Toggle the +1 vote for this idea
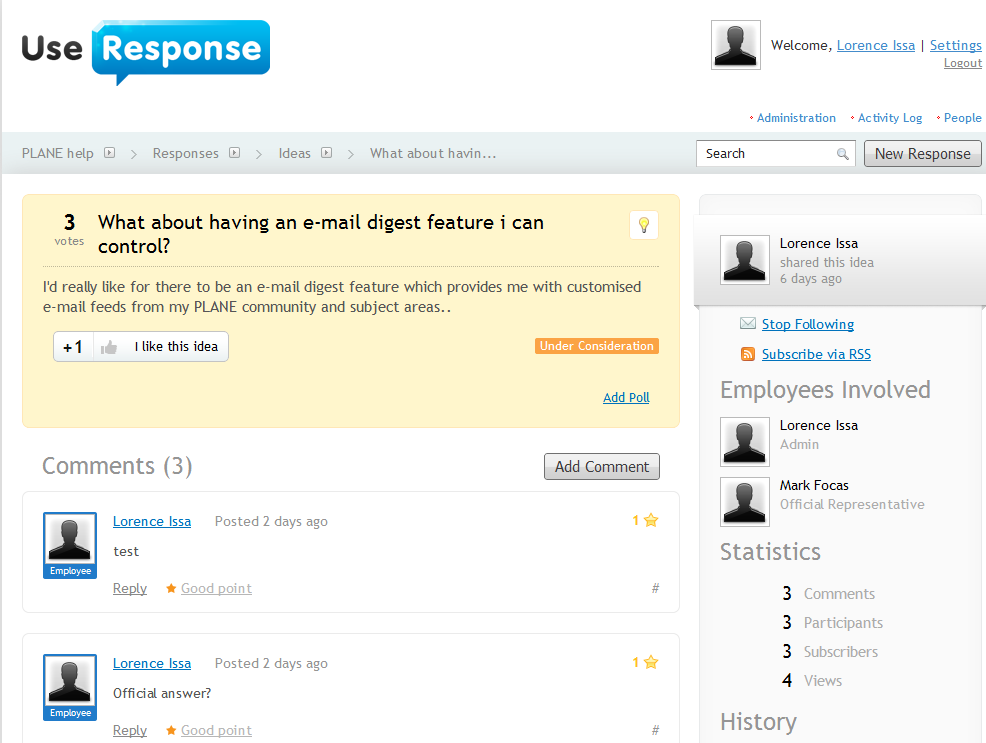The height and width of the screenshot is (743, 986). coord(73,347)
